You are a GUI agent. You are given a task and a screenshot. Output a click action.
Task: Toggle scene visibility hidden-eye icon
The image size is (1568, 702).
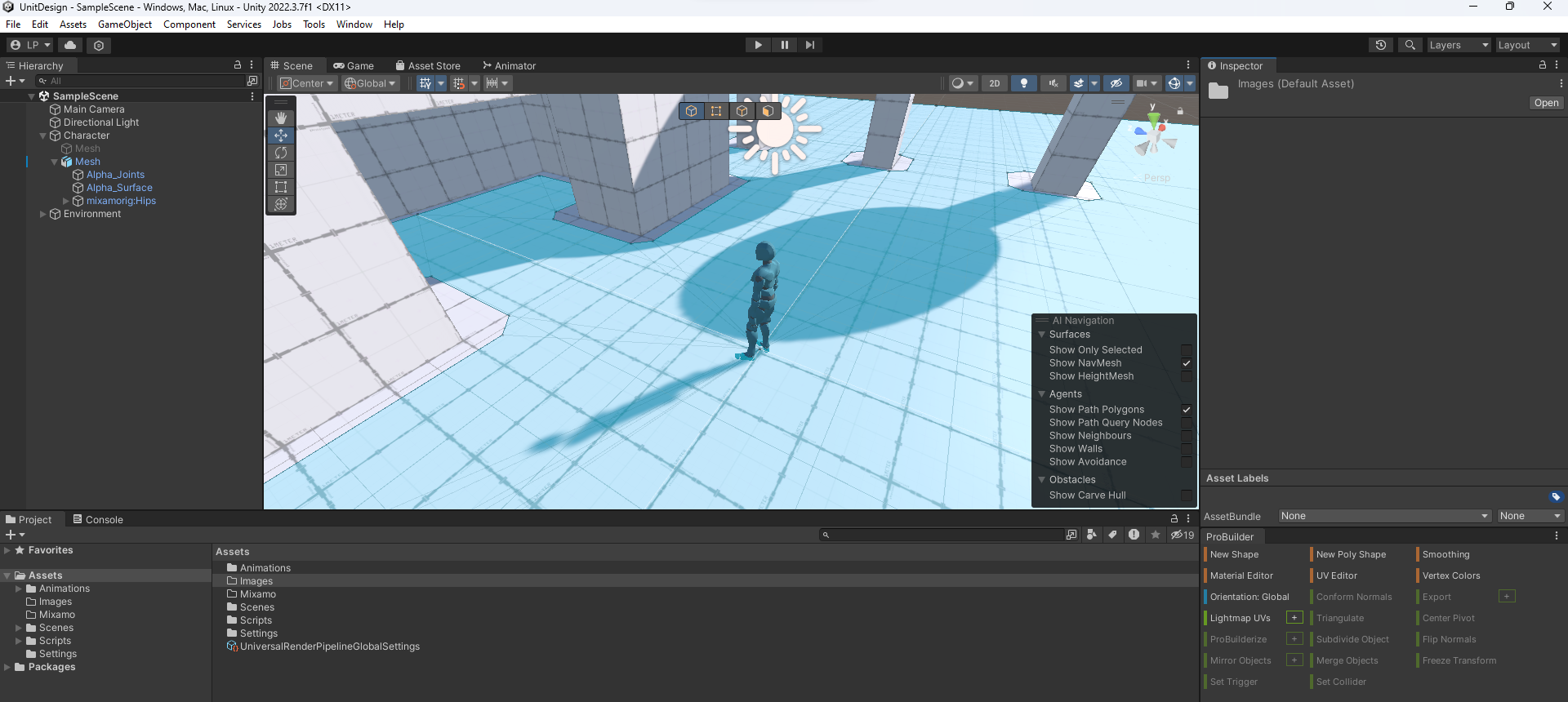1116,83
